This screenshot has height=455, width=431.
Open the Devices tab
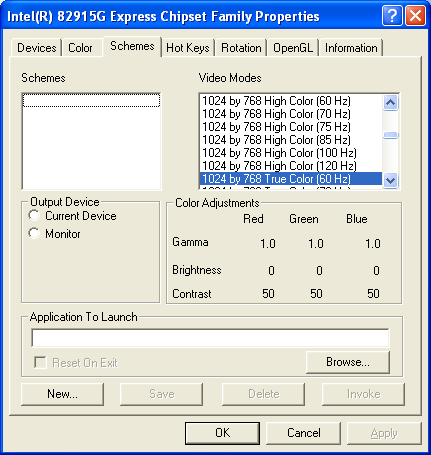click(x=37, y=48)
